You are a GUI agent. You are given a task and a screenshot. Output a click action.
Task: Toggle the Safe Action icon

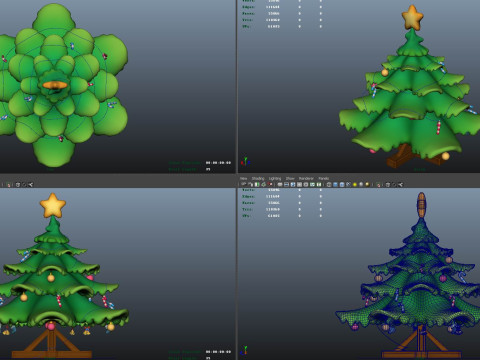click(312, 184)
